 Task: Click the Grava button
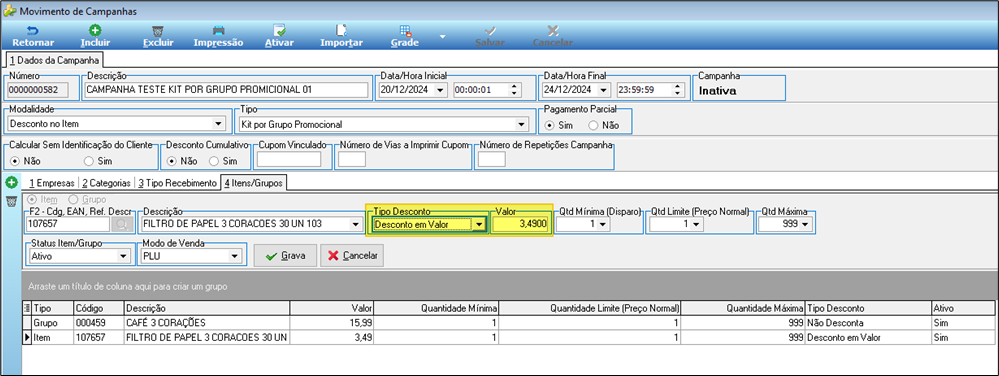(285, 256)
